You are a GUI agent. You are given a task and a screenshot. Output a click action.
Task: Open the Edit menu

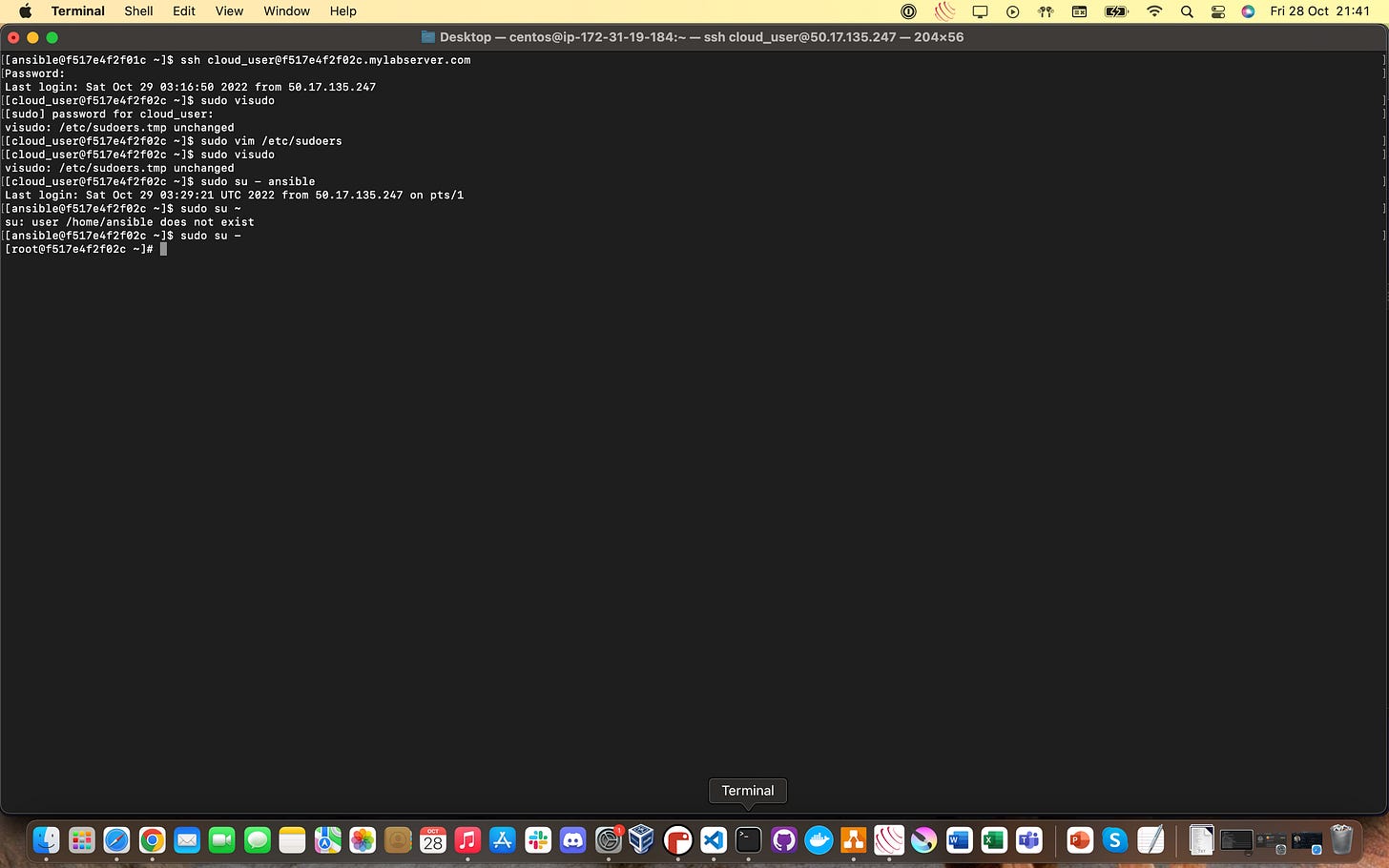pos(184,11)
